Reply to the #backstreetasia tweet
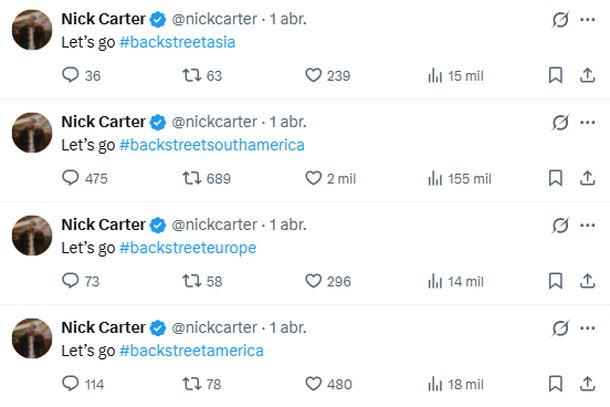Screen dimensions: 610x407 (x=70, y=76)
